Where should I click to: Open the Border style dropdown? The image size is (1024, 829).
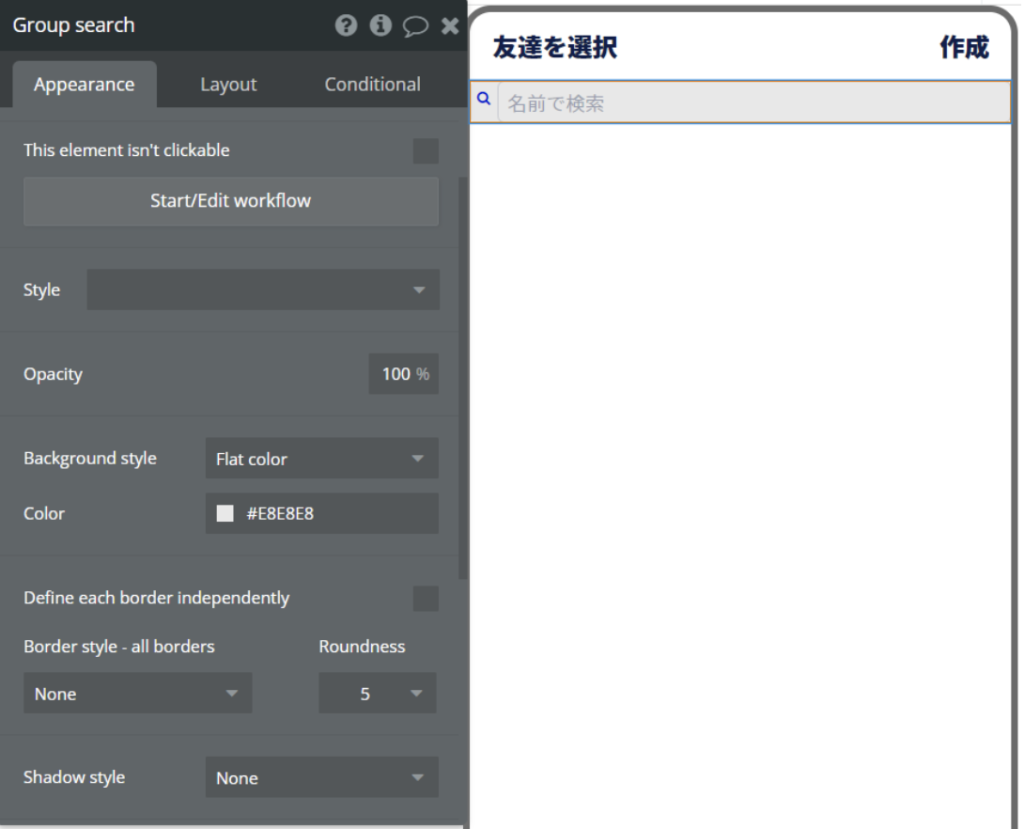pos(137,694)
